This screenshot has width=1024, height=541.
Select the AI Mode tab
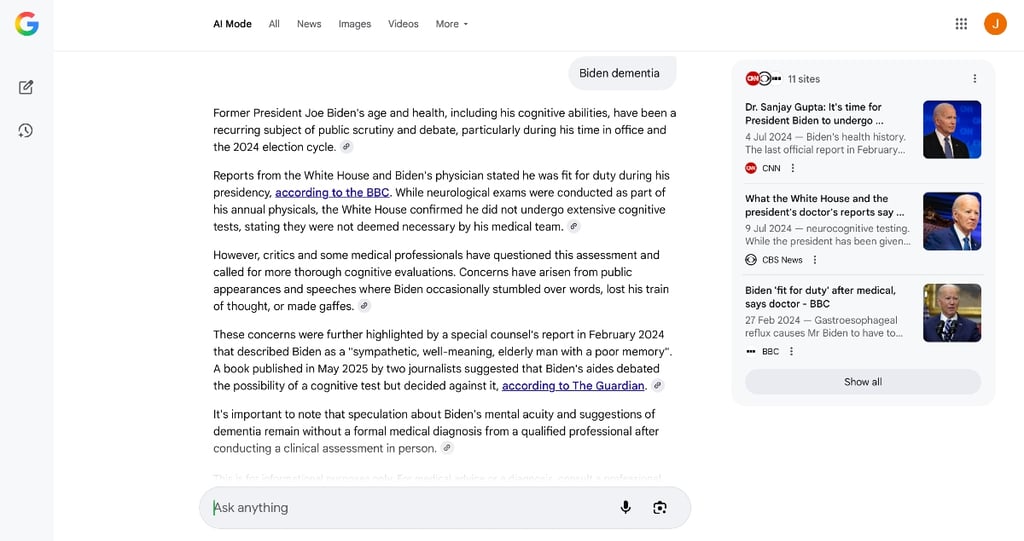pyautogui.click(x=232, y=24)
